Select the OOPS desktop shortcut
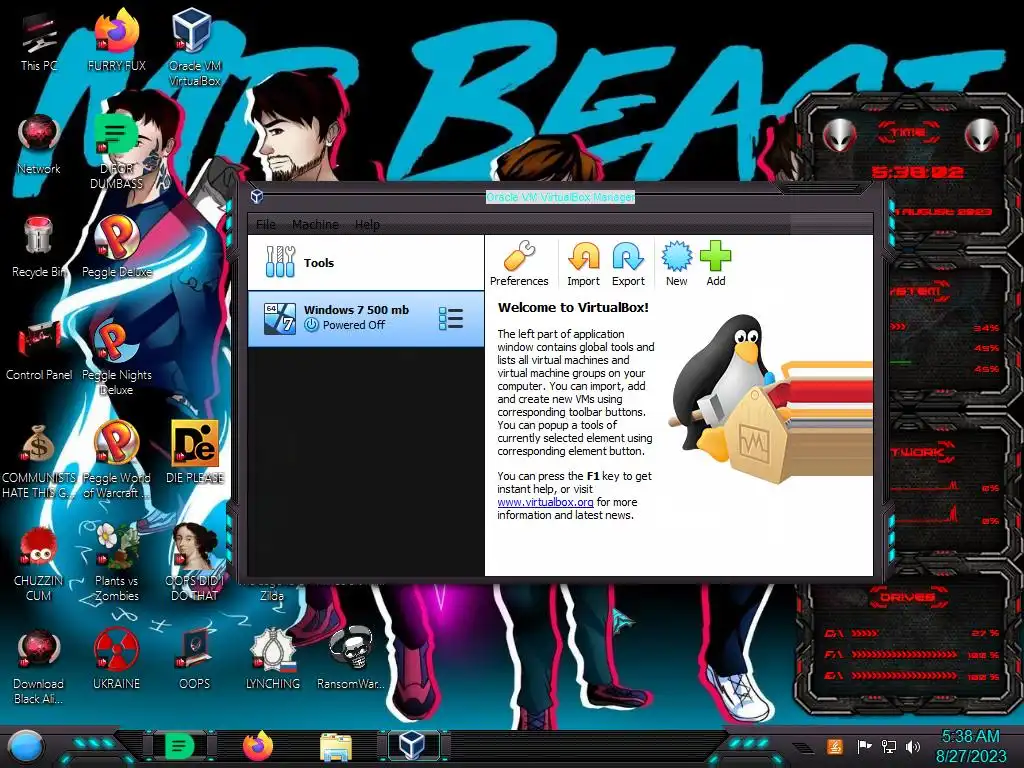 (x=195, y=660)
